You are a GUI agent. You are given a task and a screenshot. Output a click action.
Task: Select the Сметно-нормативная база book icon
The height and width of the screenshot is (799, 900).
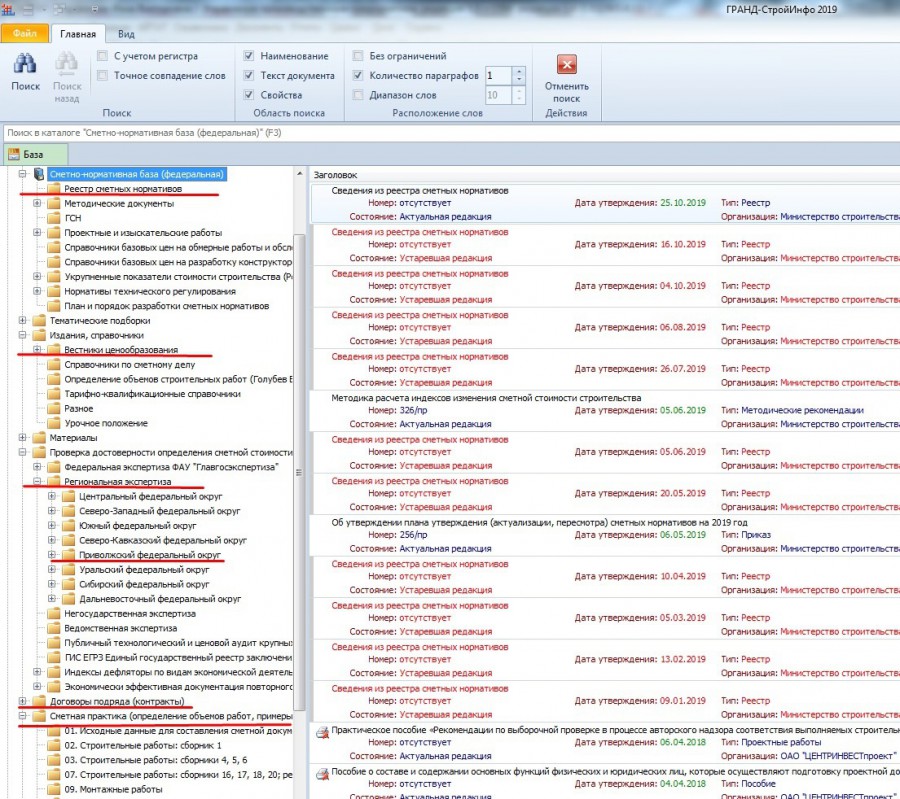point(39,174)
